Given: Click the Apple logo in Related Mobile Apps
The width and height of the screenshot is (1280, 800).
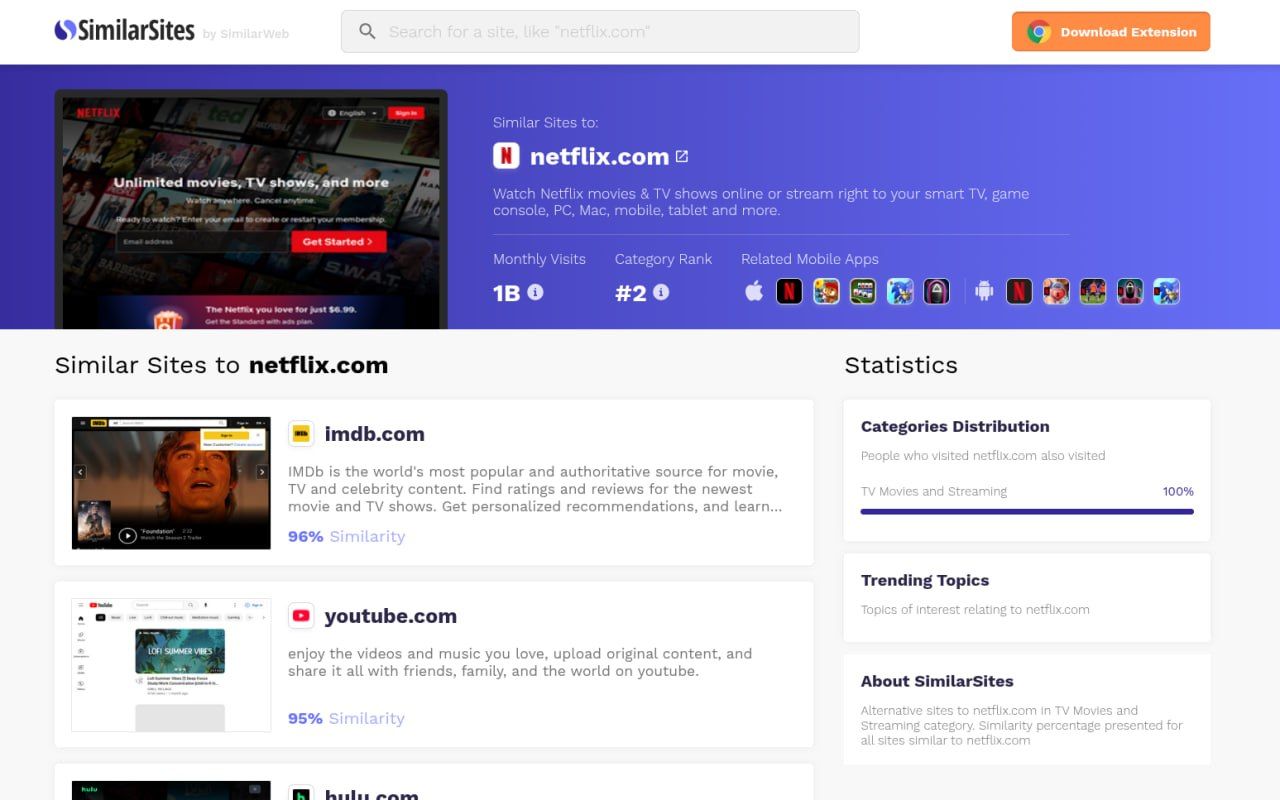Looking at the screenshot, I should (x=754, y=291).
